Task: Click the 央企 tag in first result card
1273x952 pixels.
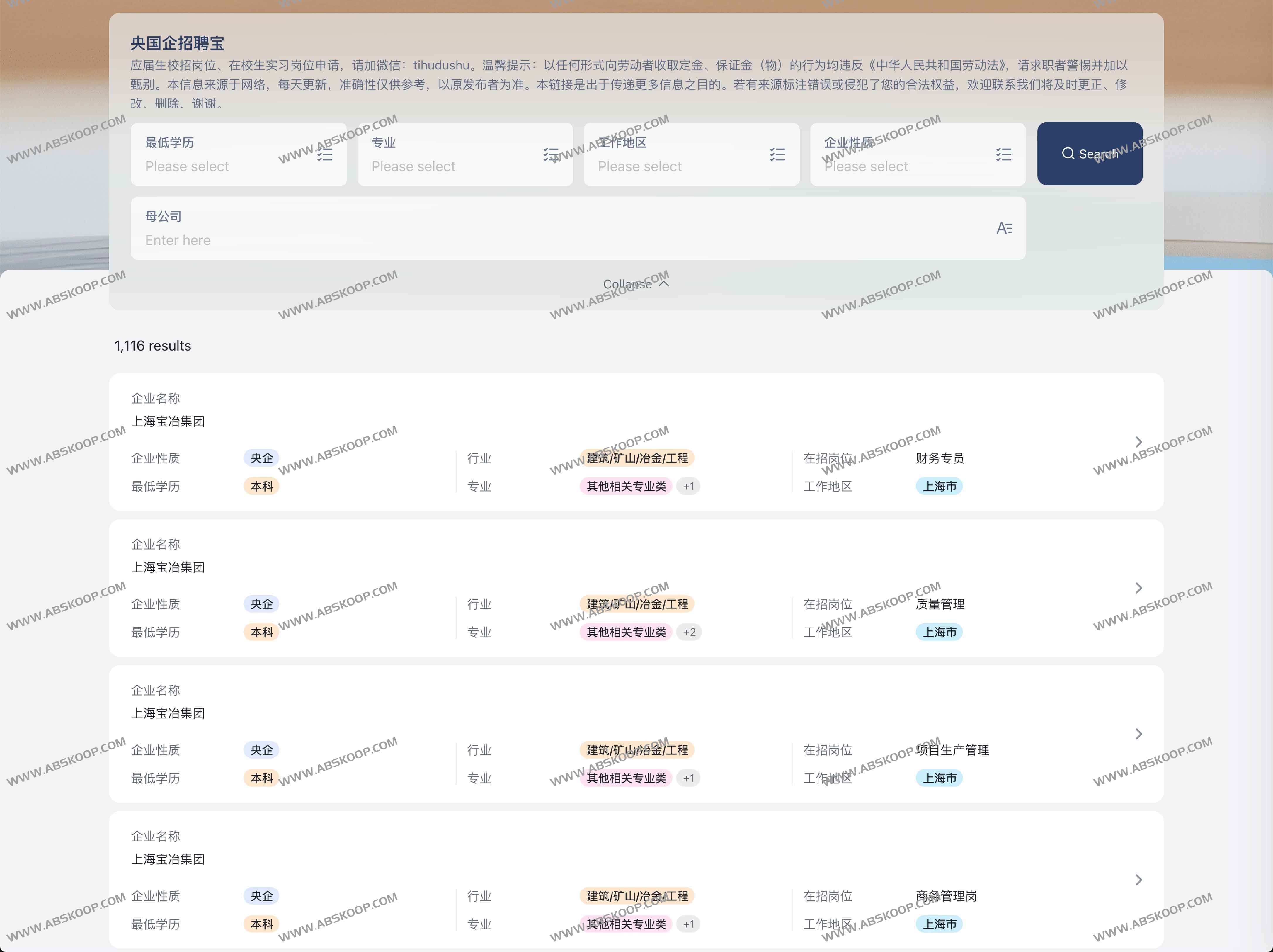Action: tap(262, 458)
